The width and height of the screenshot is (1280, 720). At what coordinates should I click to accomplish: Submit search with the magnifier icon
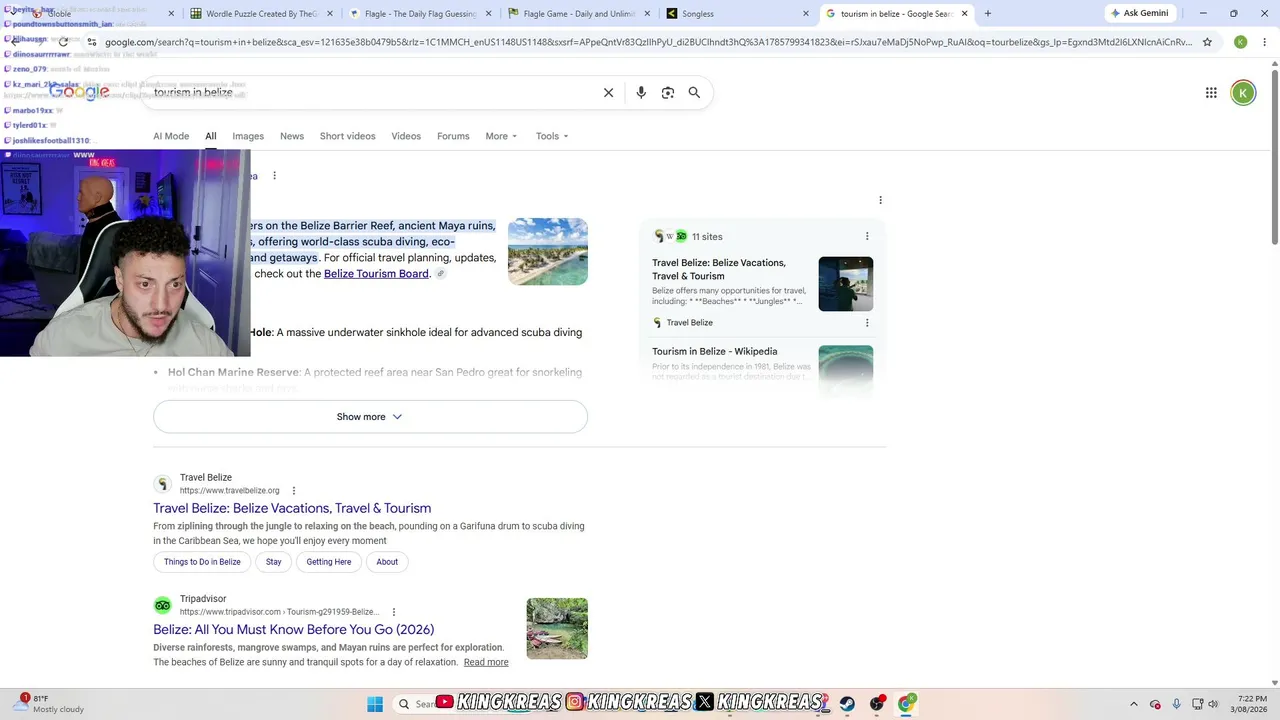click(x=694, y=93)
